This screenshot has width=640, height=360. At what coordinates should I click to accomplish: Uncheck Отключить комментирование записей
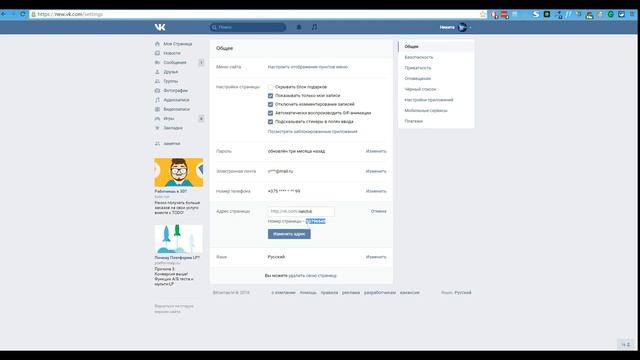point(270,104)
